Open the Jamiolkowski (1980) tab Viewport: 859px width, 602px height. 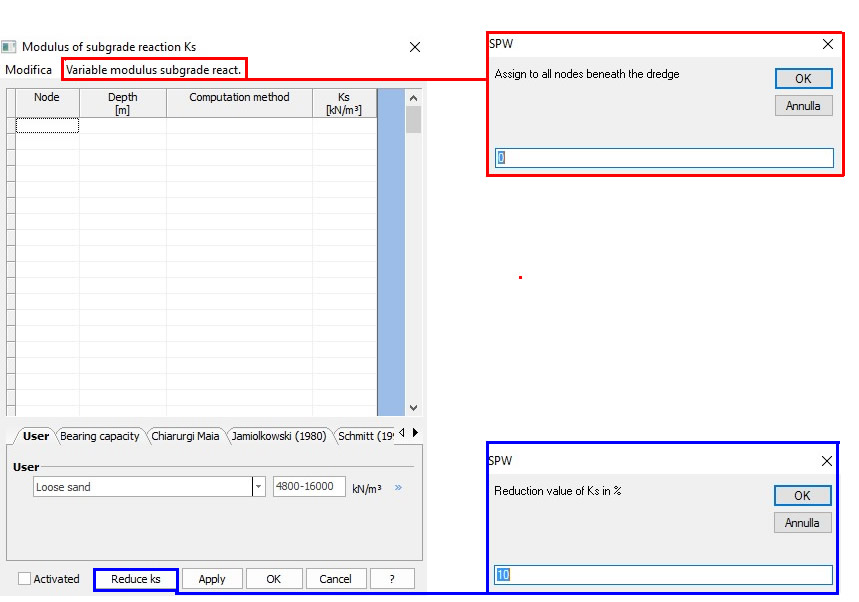pyautogui.click(x=278, y=436)
